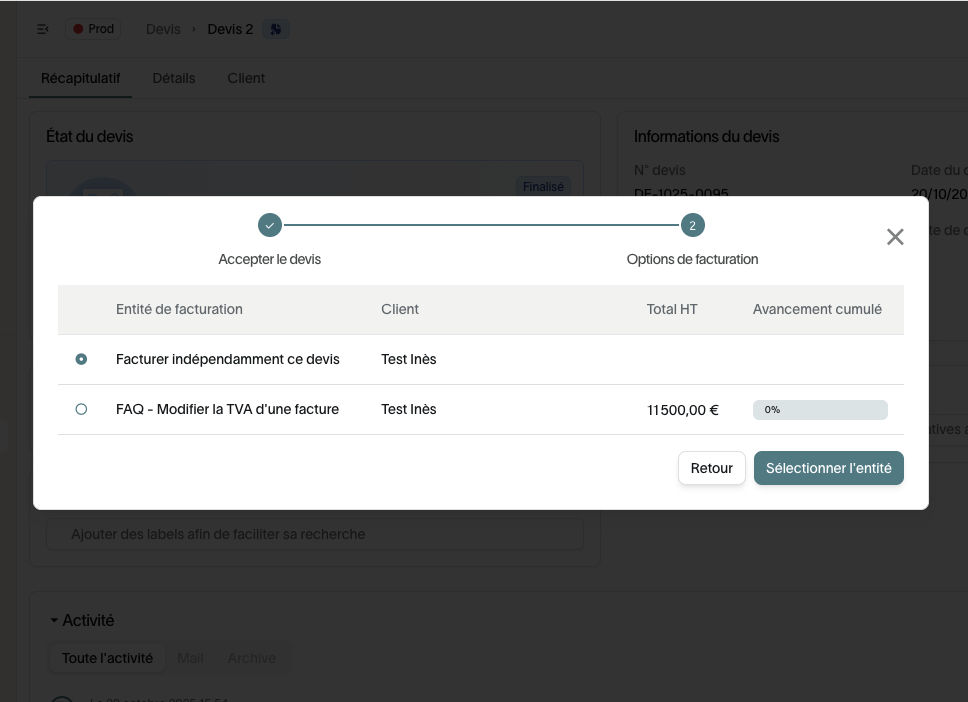Click the 'Entité de facturation' column header
This screenshot has width=968, height=702.
[x=179, y=309]
